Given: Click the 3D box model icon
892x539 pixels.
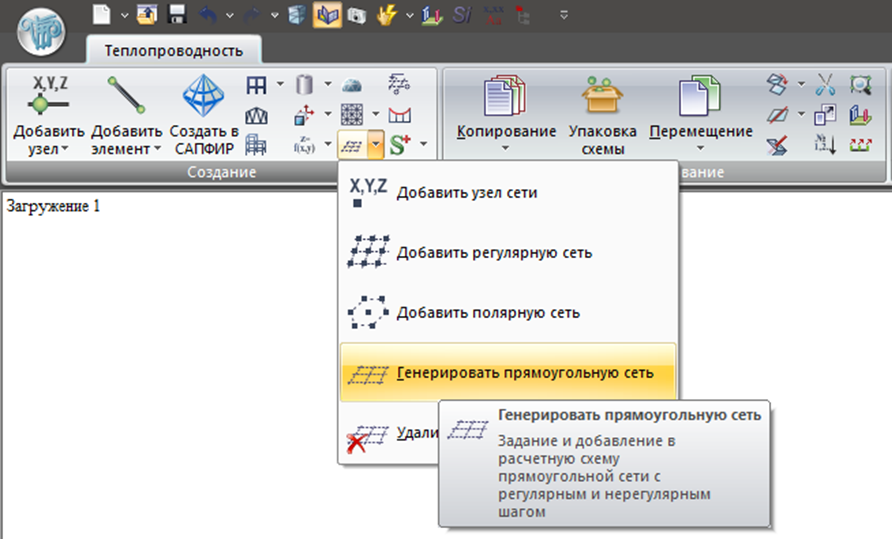Looking at the screenshot, I should [x=296, y=15].
